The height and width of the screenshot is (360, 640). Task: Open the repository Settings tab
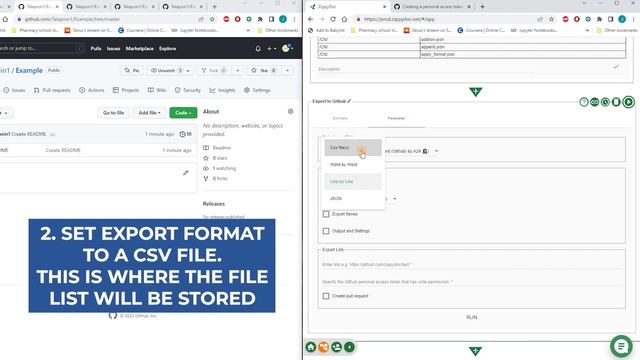257,90
